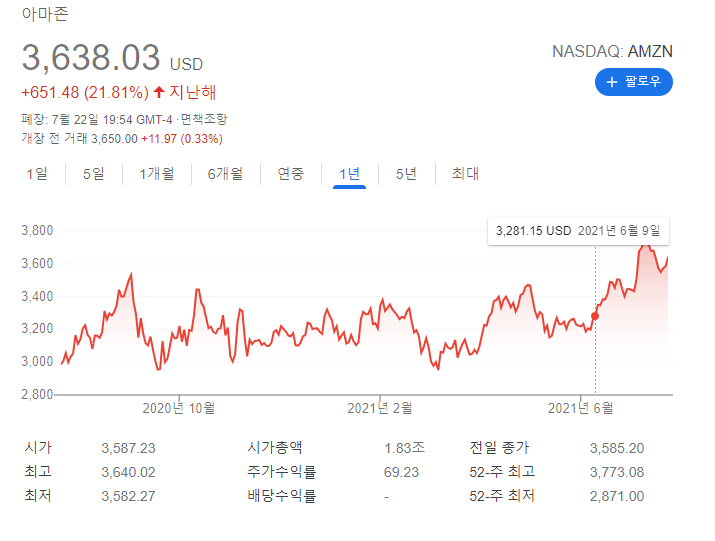Open the 연중 year-to-date tab
Viewport: 715px width, 541px height.
tap(291, 174)
